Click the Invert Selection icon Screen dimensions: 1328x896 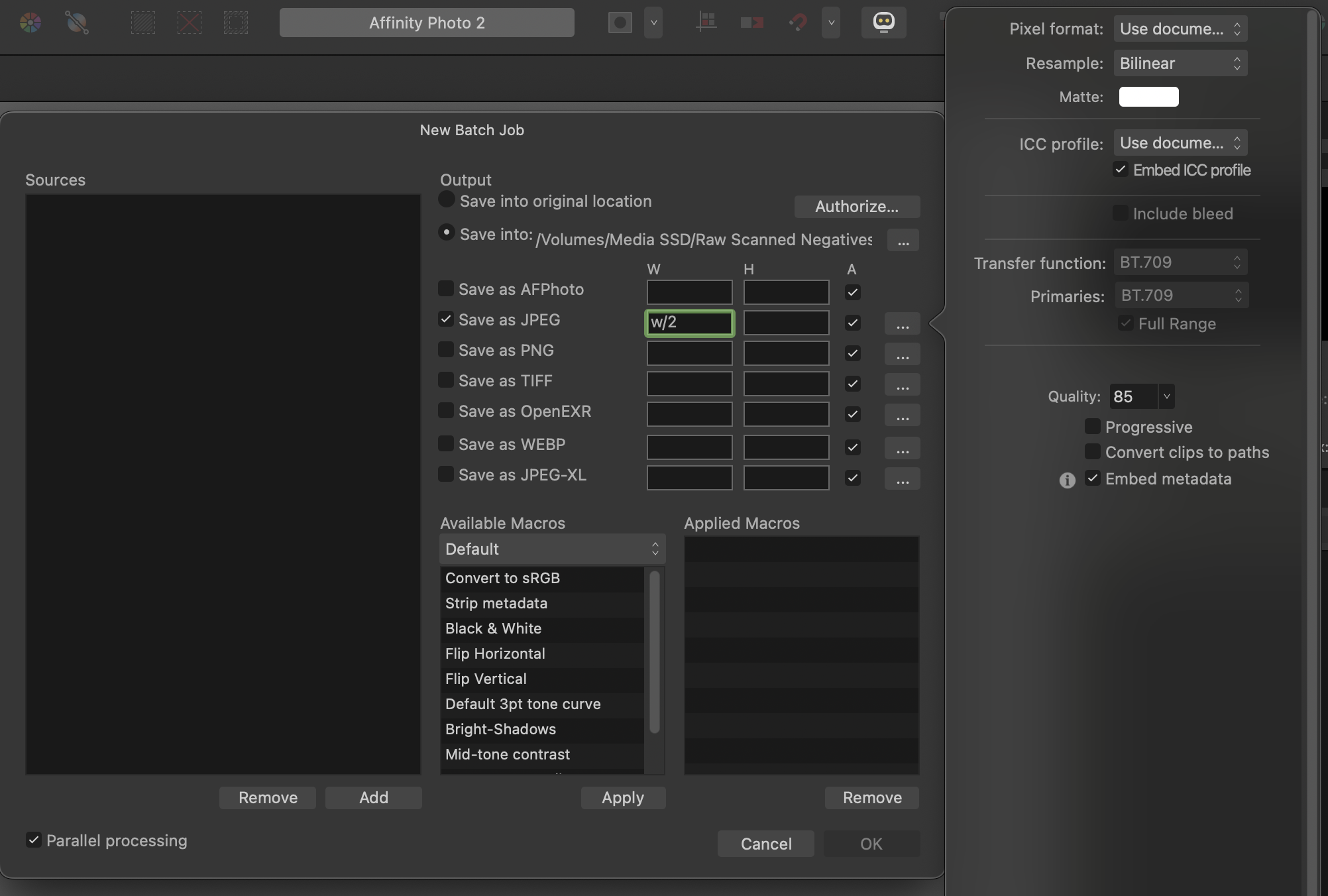(235, 23)
